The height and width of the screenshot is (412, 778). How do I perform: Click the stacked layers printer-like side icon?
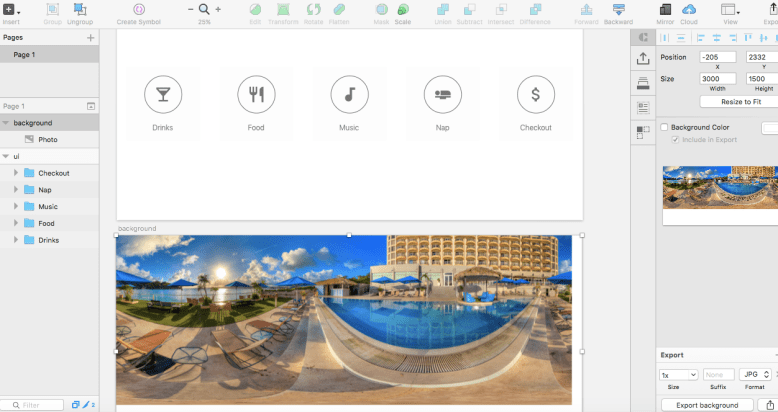pos(643,83)
